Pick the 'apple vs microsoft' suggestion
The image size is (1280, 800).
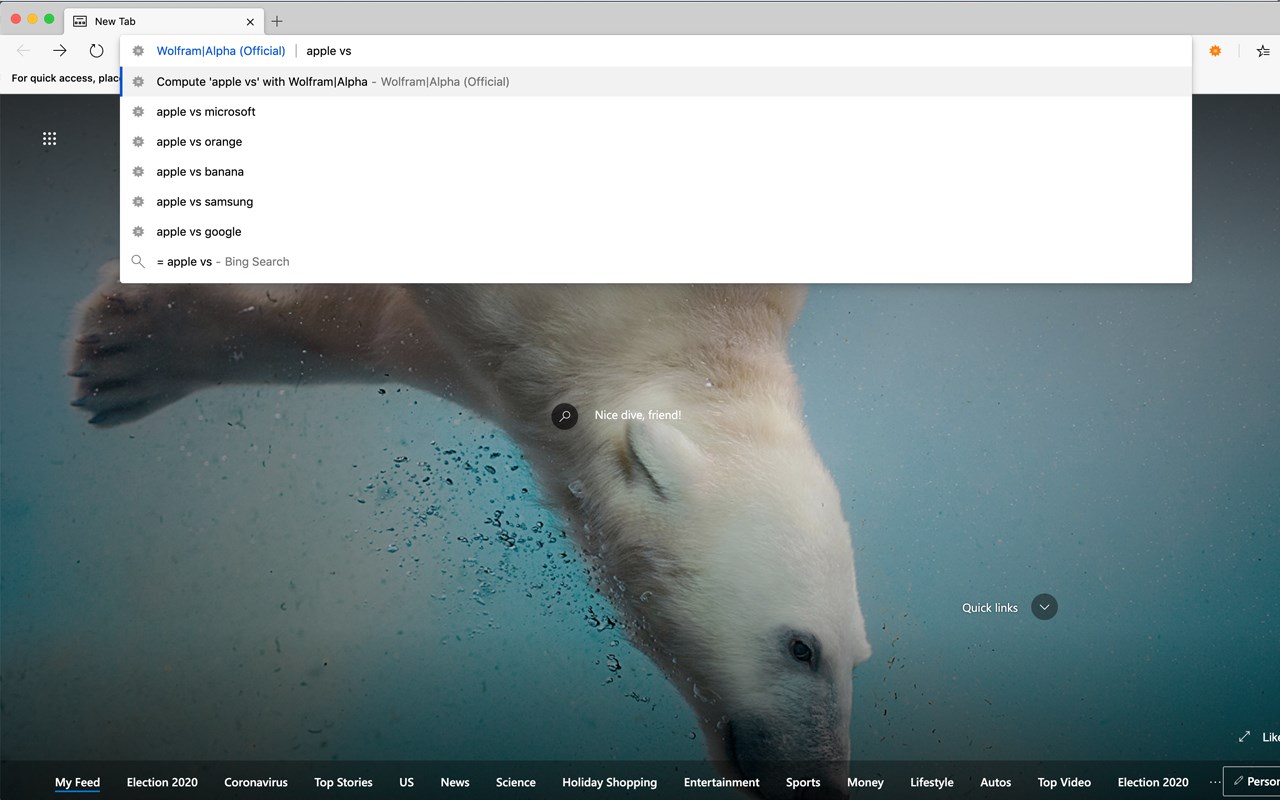click(656, 112)
